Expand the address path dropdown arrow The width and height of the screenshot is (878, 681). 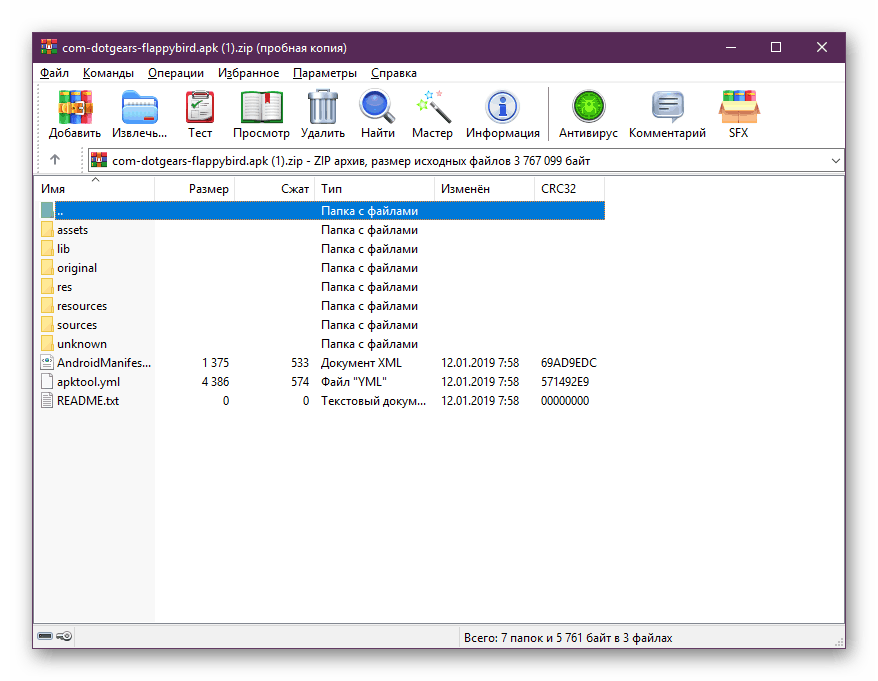(835, 161)
